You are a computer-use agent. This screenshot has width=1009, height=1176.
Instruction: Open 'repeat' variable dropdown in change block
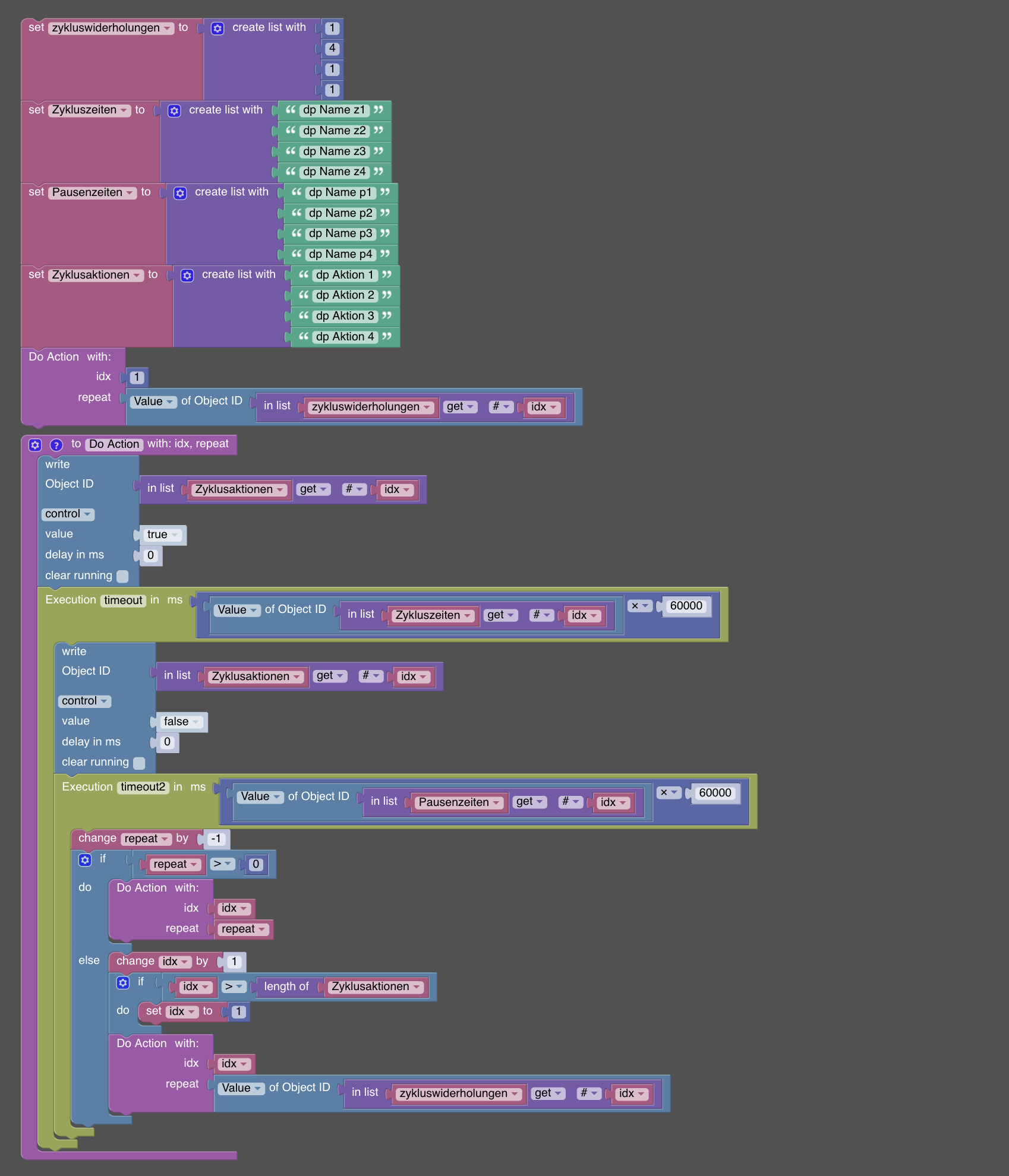point(146,839)
